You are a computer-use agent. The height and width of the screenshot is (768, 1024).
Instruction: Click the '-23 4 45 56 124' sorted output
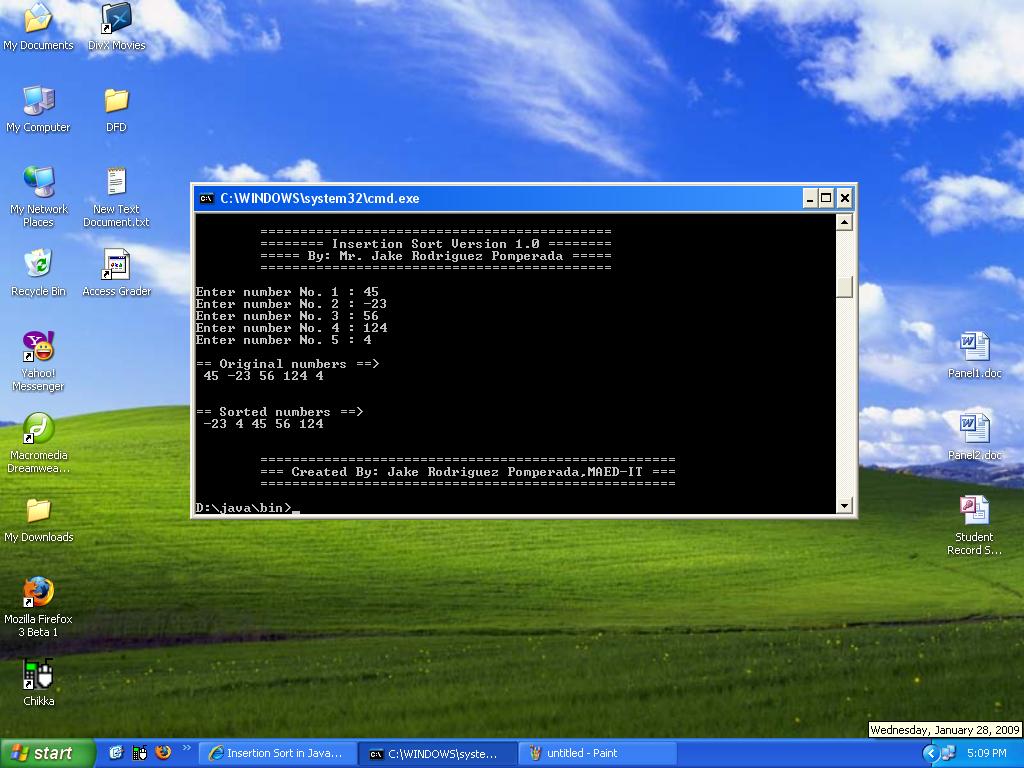[263, 424]
